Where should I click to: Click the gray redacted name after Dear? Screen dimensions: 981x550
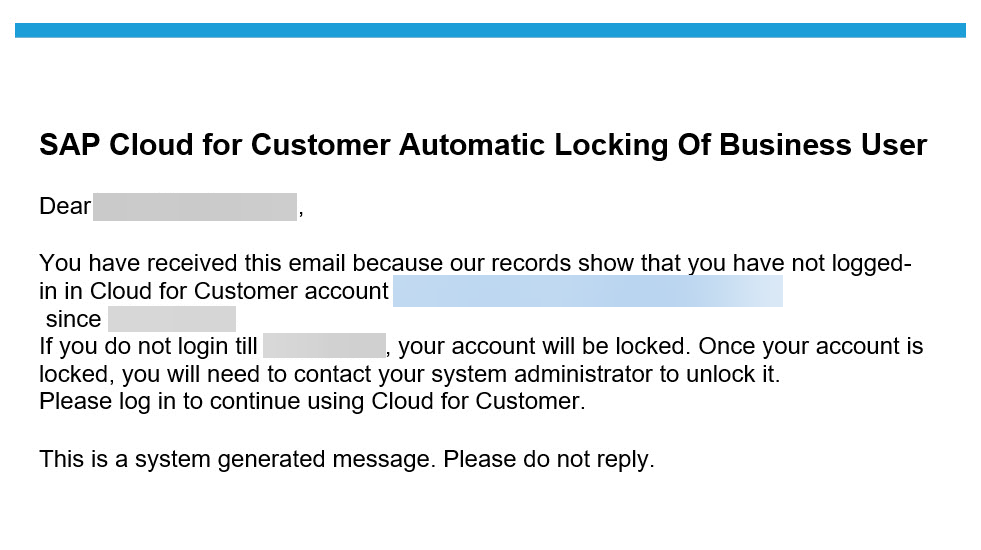195,207
